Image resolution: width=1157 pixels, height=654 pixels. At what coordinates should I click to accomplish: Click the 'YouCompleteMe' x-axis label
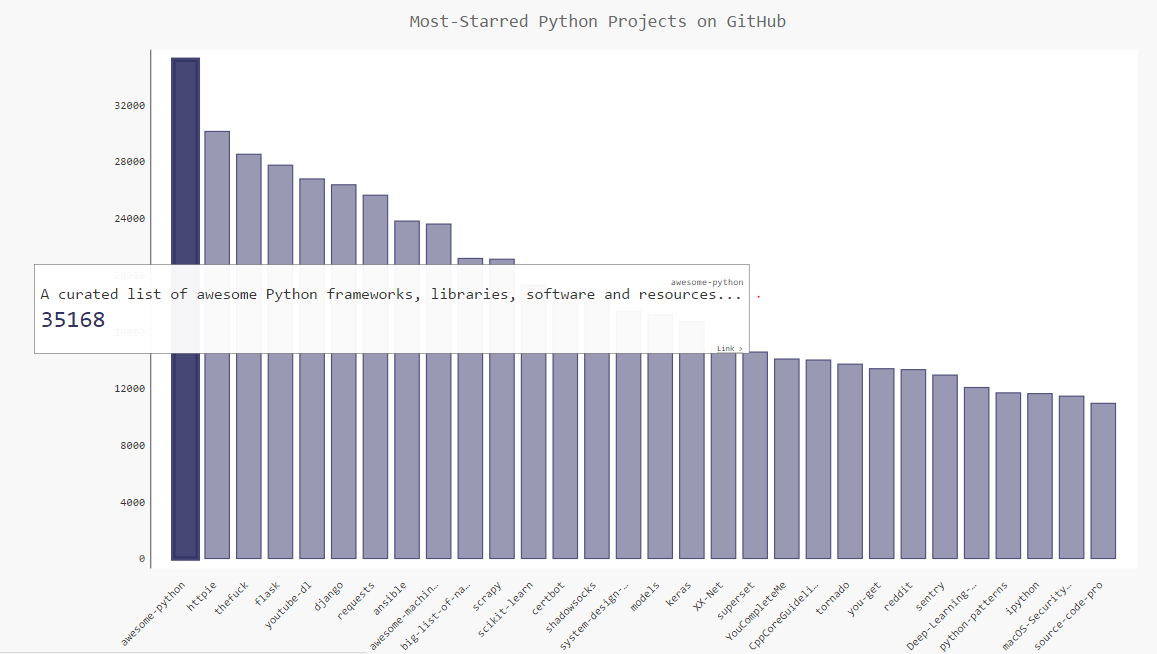point(756,612)
